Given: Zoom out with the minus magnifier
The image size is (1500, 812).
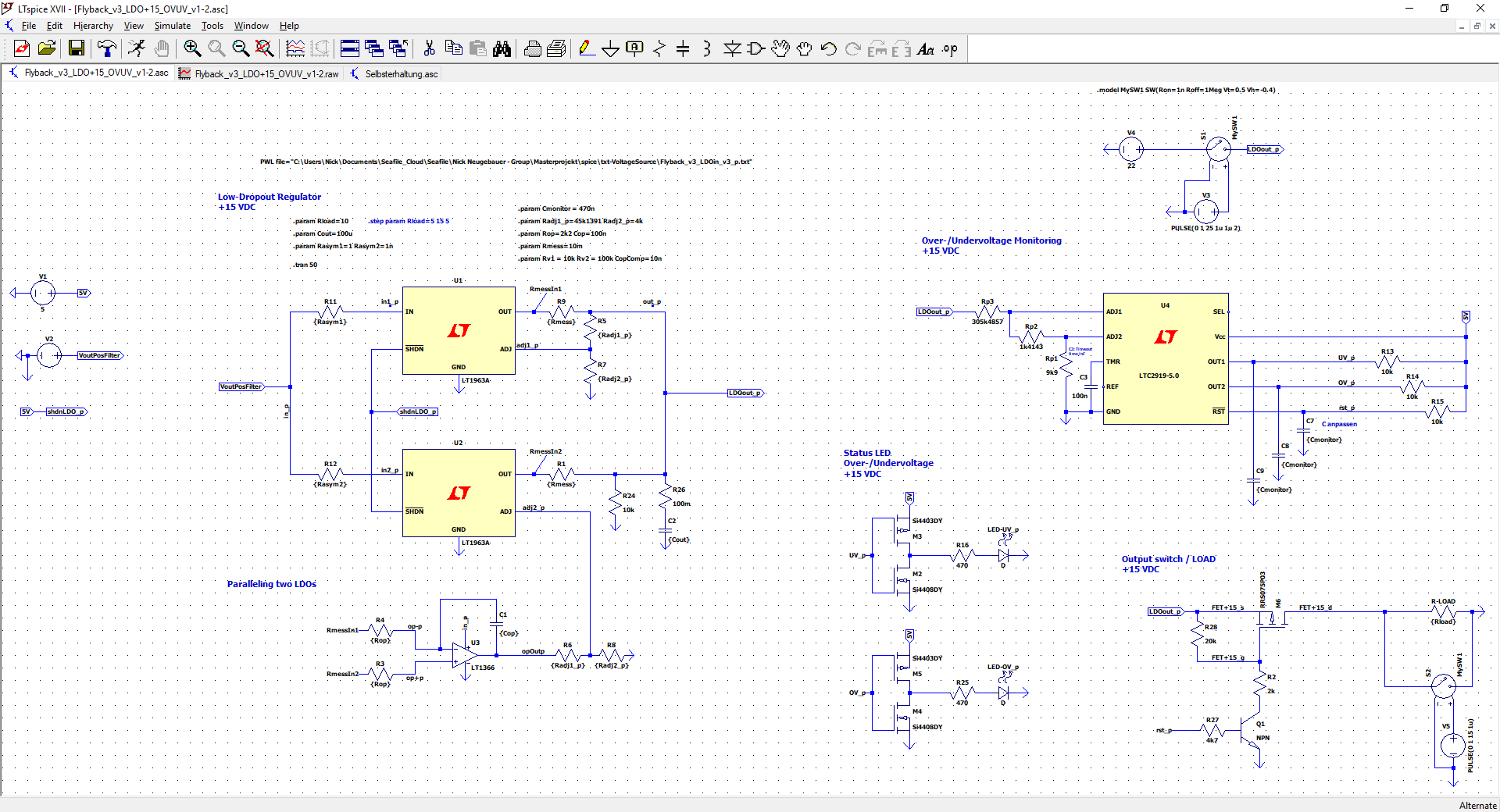Looking at the screenshot, I should click(x=241, y=48).
